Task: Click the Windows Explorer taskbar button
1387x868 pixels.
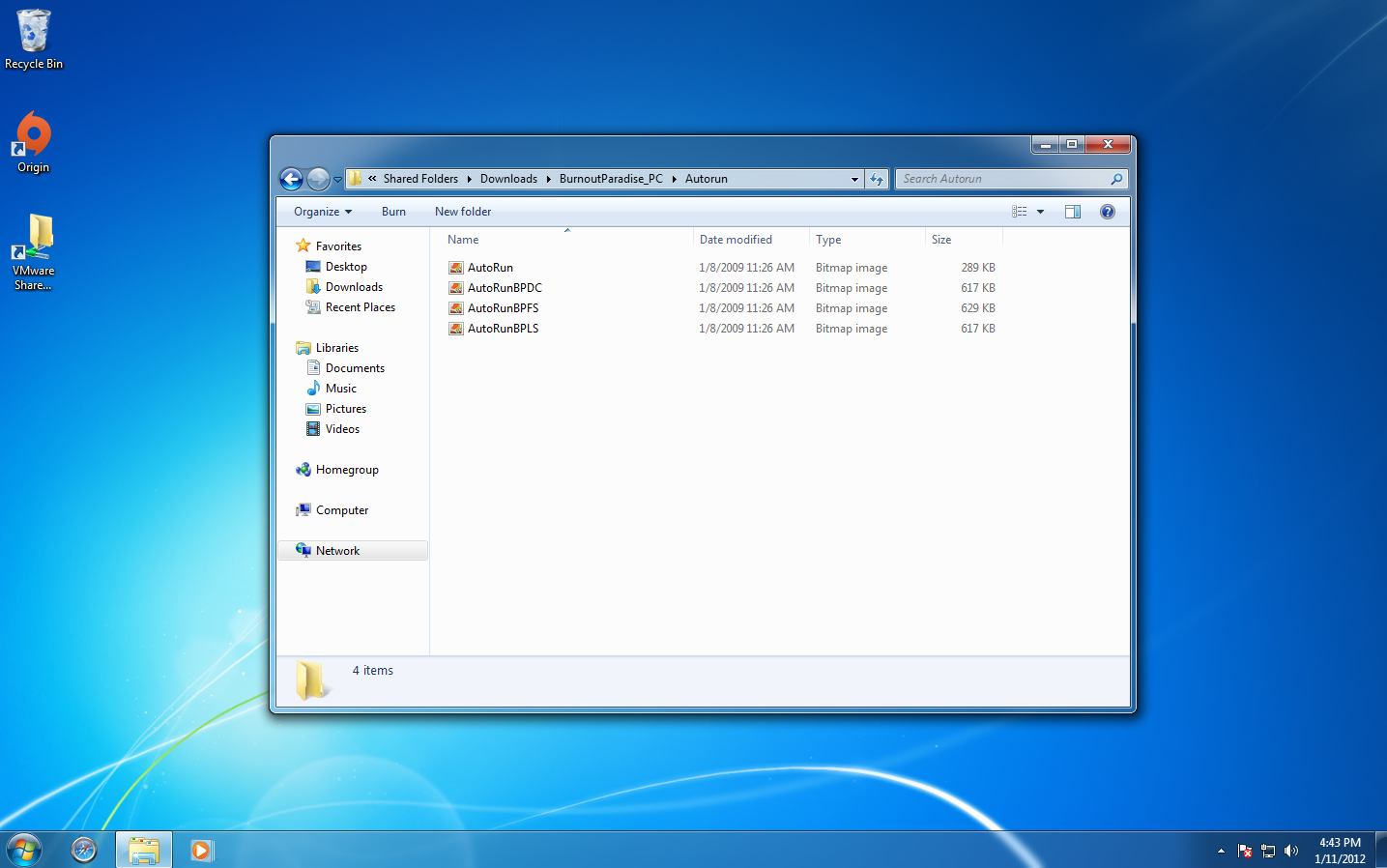Action: pyautogui.click(x=144, y=850)
